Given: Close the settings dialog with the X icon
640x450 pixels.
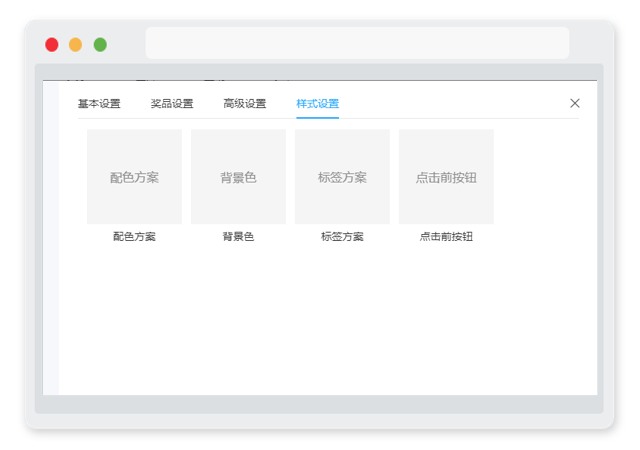Looking at the screenshot, I should point(575,103).
